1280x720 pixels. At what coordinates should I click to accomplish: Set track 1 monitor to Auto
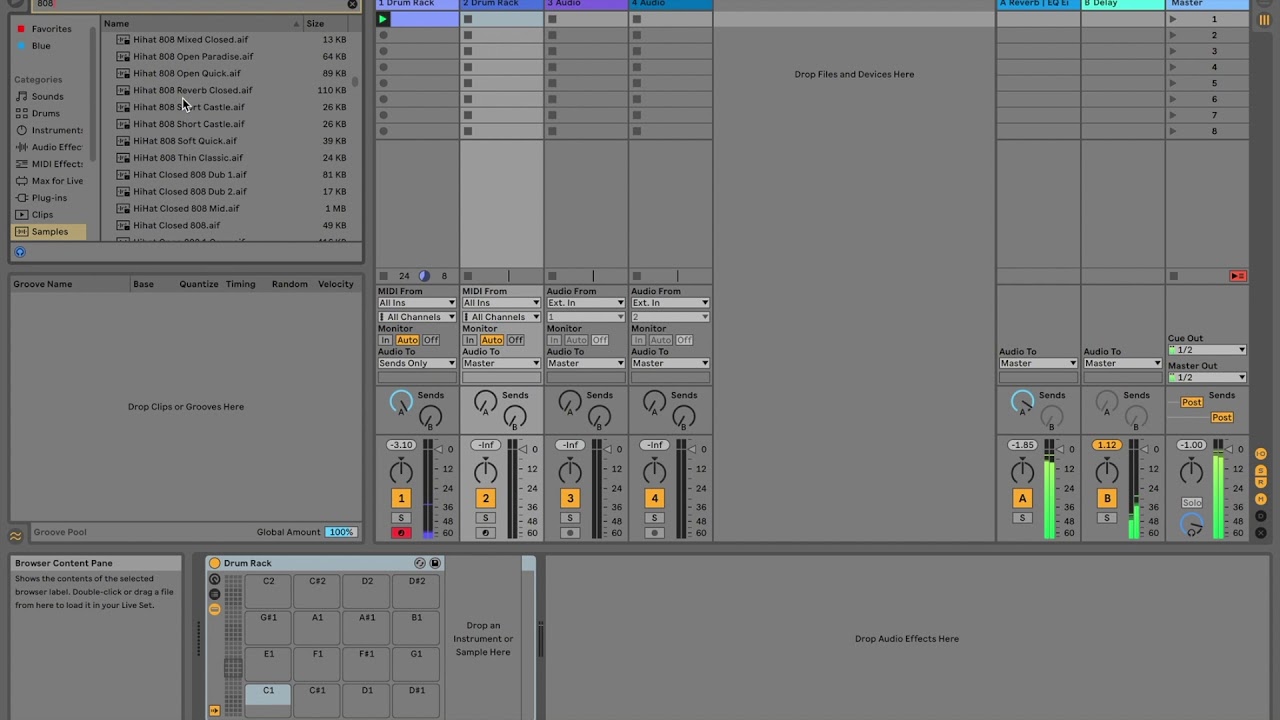[407, 340]
